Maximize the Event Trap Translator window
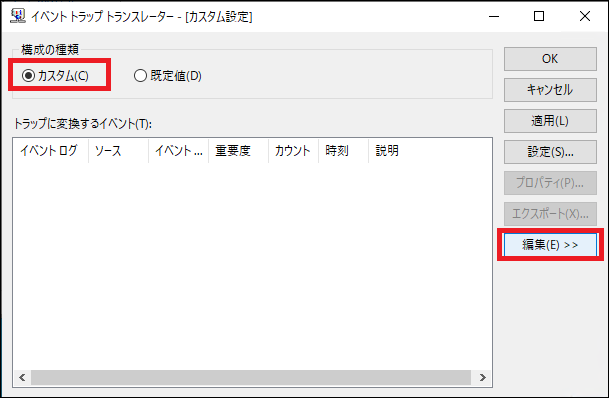The height and width of the screenshot is (398, 609). (x=539, y=16)
